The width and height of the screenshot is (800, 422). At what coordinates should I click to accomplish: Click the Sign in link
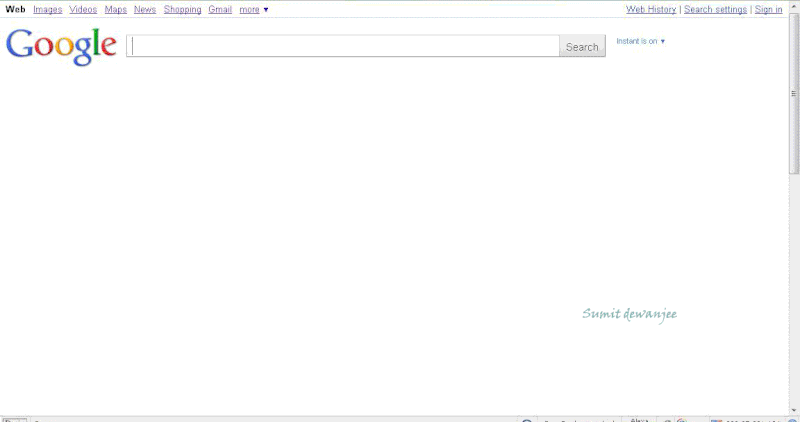click(768, 9)
